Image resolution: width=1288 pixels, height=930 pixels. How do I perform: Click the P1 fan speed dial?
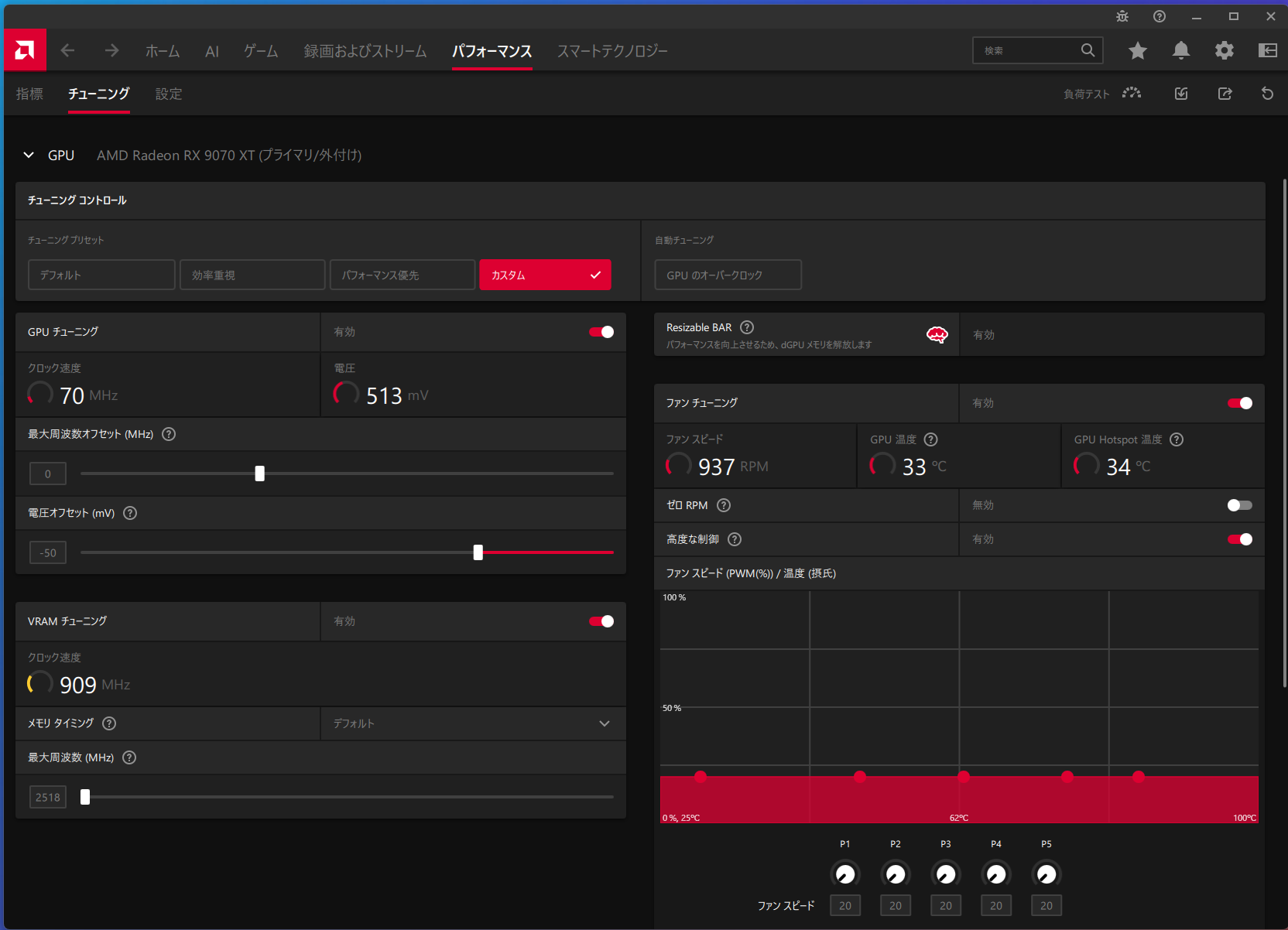coord(845,874)
